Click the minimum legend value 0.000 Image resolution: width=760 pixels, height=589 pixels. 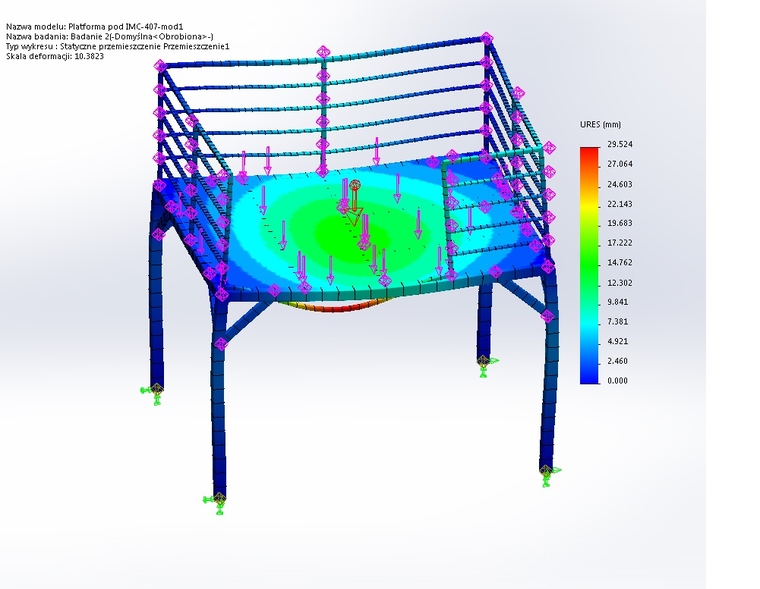tap(618, 381)
